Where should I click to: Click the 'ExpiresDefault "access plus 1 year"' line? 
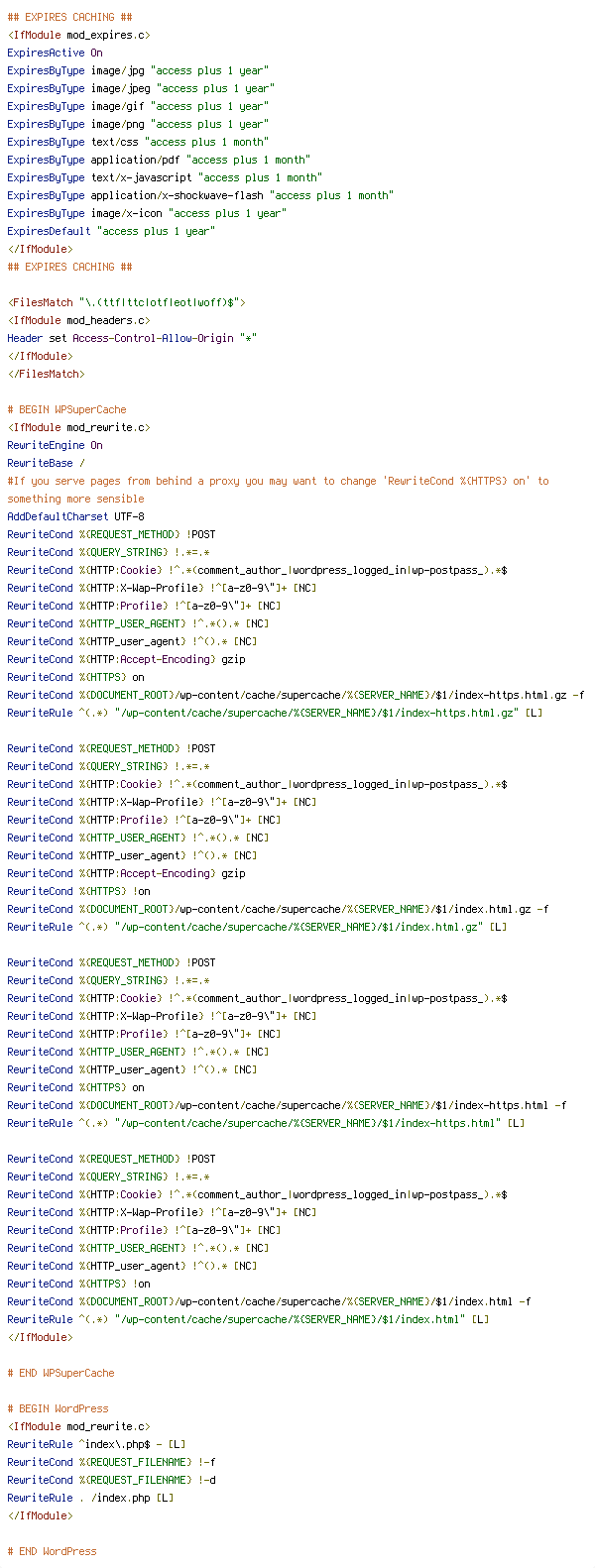tap(111, 231)
